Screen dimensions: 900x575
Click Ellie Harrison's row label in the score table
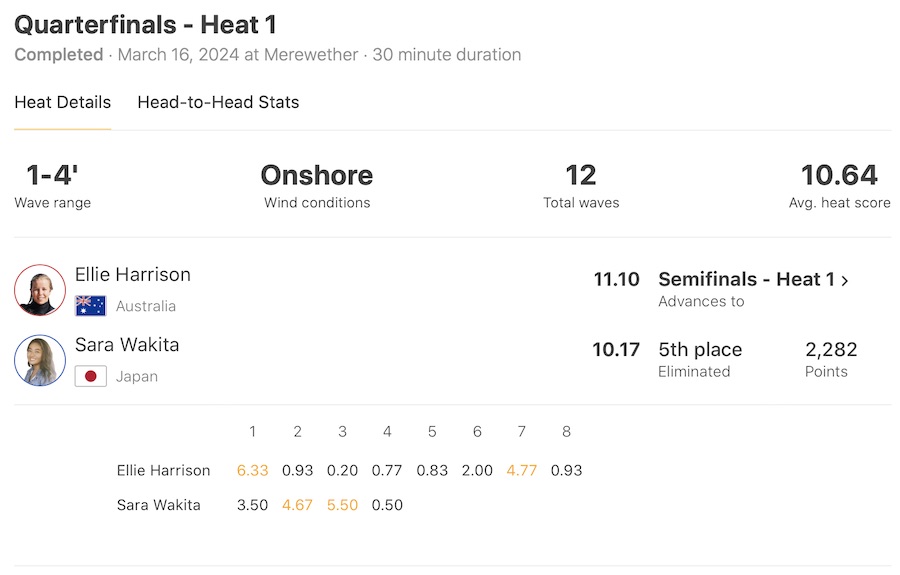(x=163, y=470)
